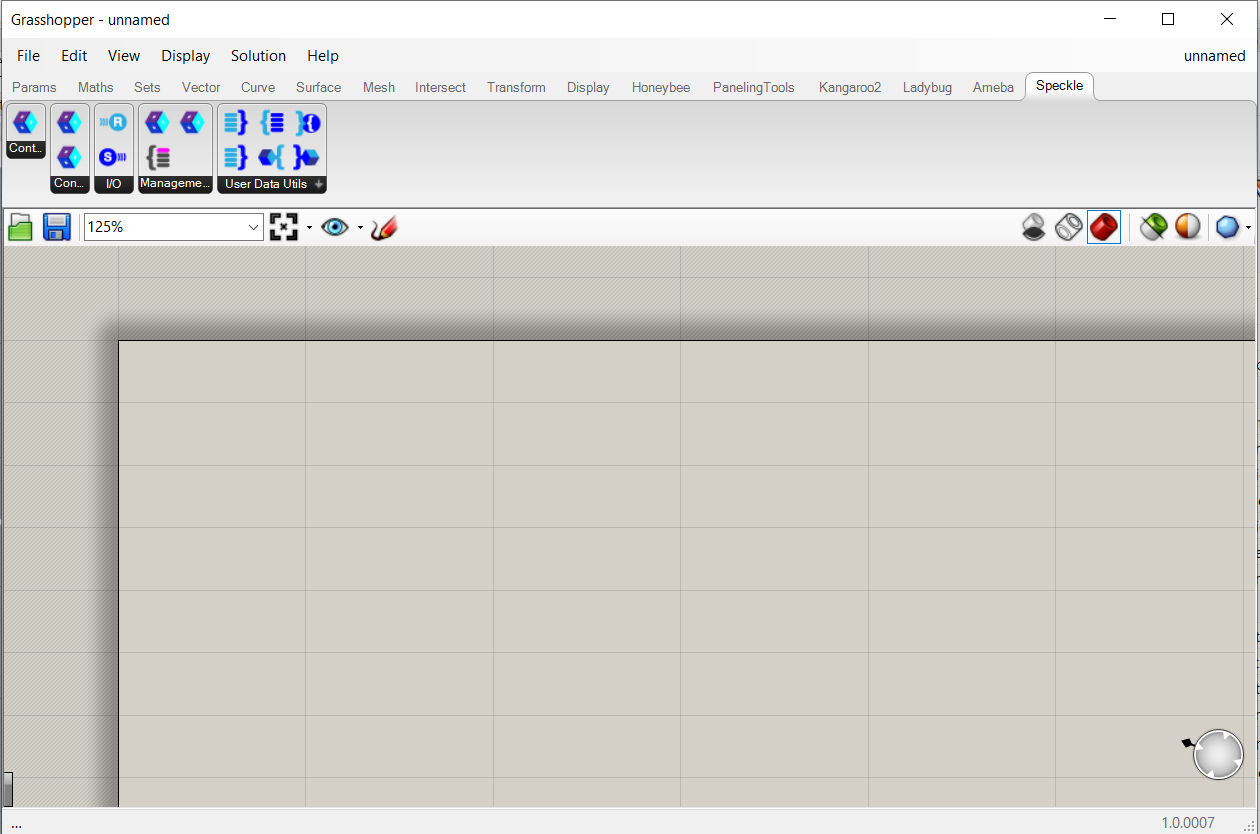This screenshot has height=834, width=1260.
Task: Expand the User Data Utils panel arrow
Action: [x=318, y=184]
